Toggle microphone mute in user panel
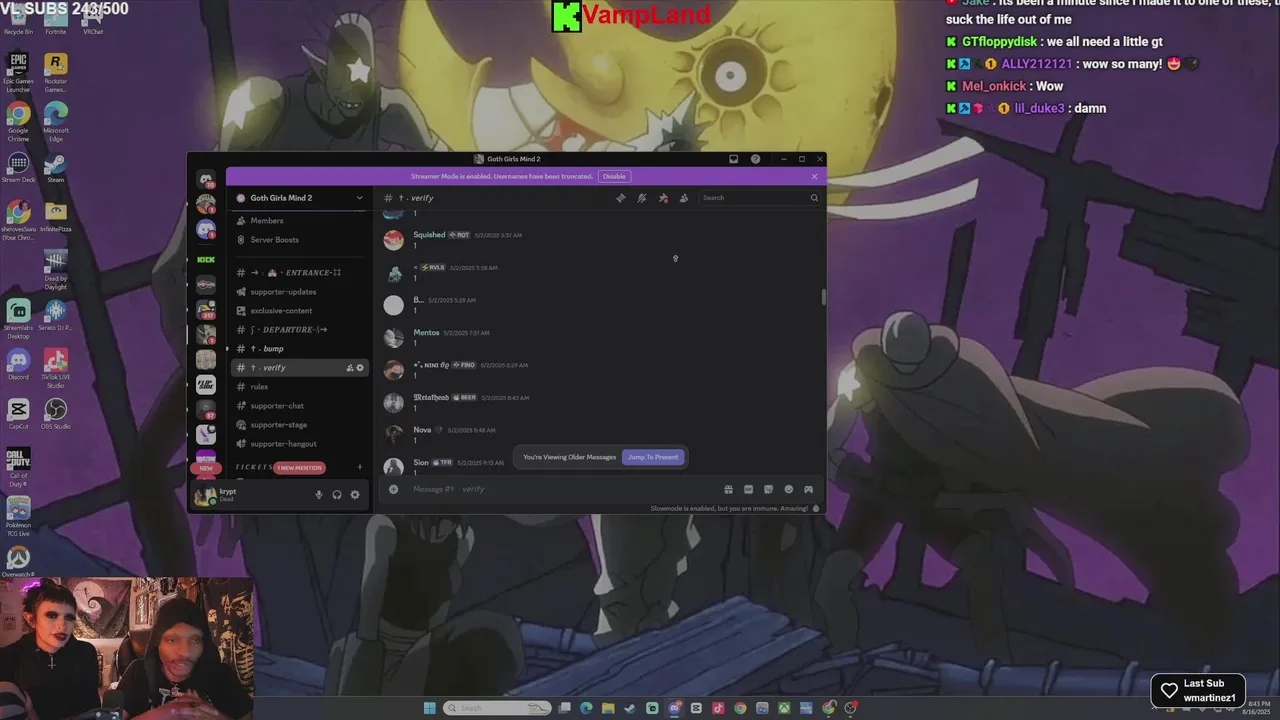The width and height of the screenshot is (1280, 720). 319,495
